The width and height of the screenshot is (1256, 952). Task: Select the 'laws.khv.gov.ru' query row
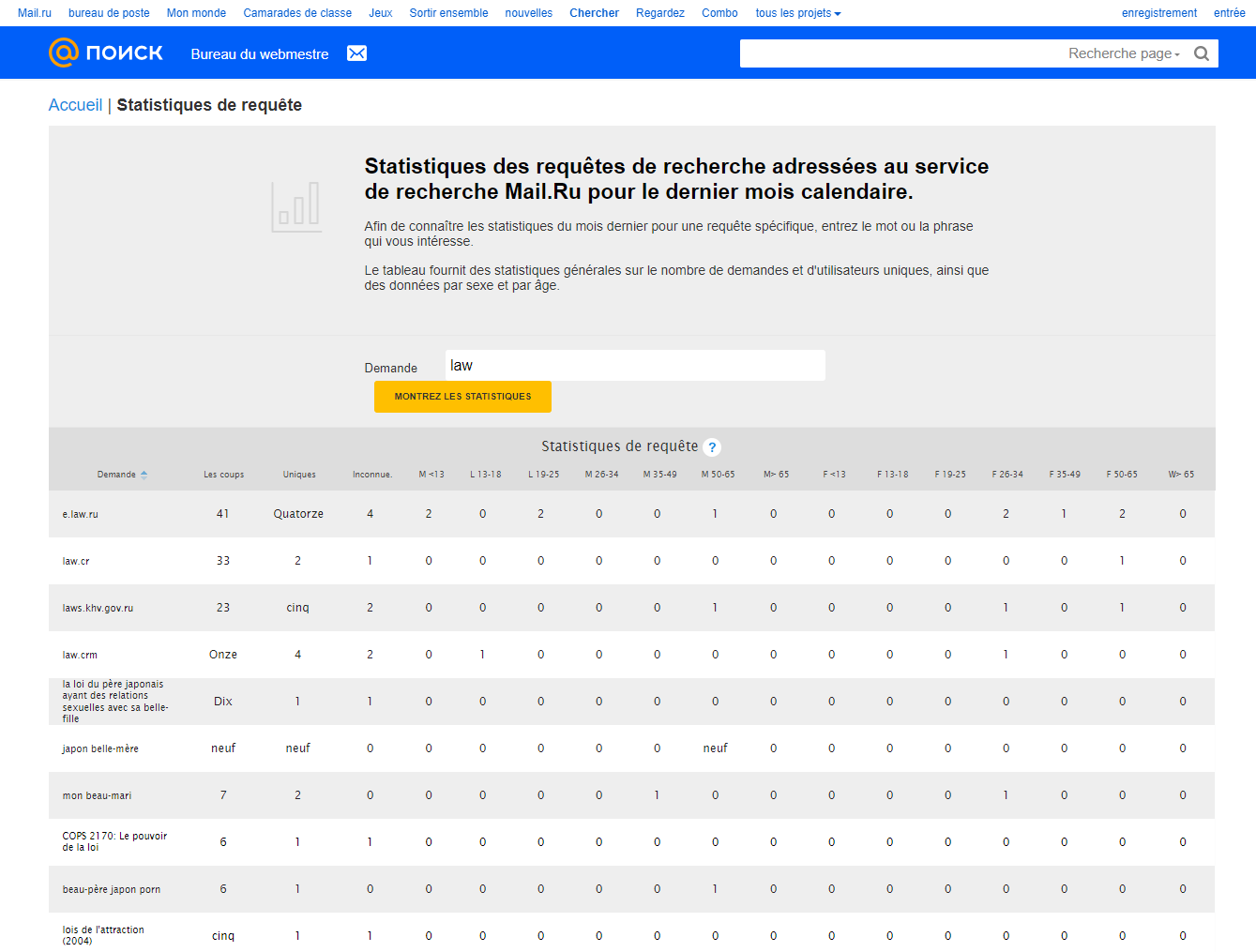(x=631, y=608)
